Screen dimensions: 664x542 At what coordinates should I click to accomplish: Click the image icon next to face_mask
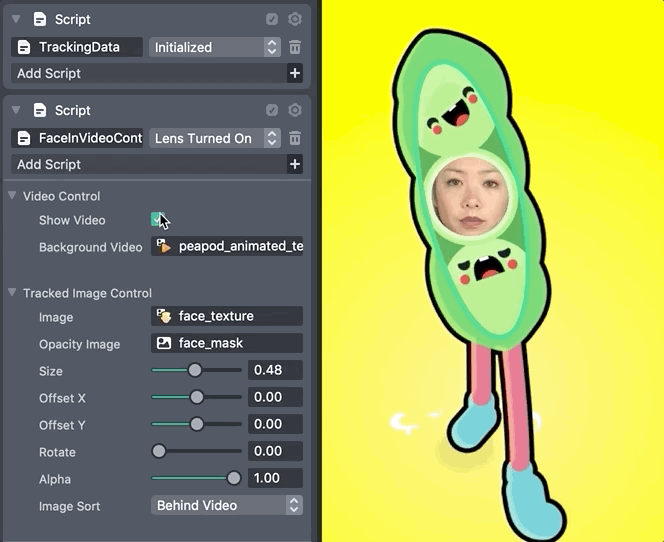tap(164, 343)
